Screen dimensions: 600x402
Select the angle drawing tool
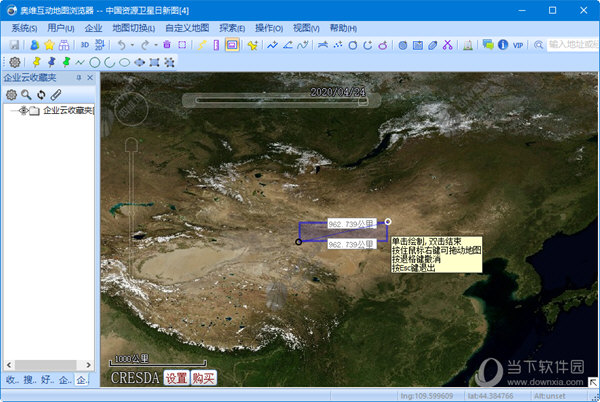click(x=287, y=45)
